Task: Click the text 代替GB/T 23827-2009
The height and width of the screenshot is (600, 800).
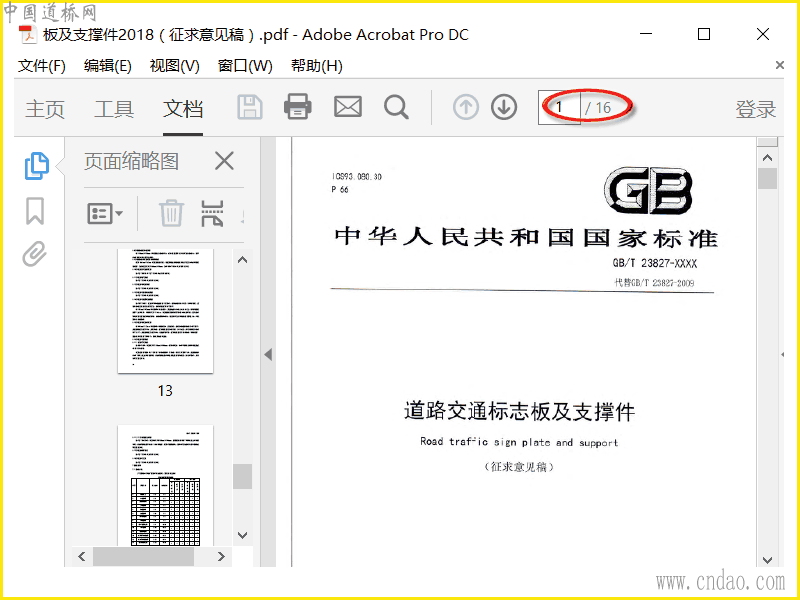Action: pos(654,283)
